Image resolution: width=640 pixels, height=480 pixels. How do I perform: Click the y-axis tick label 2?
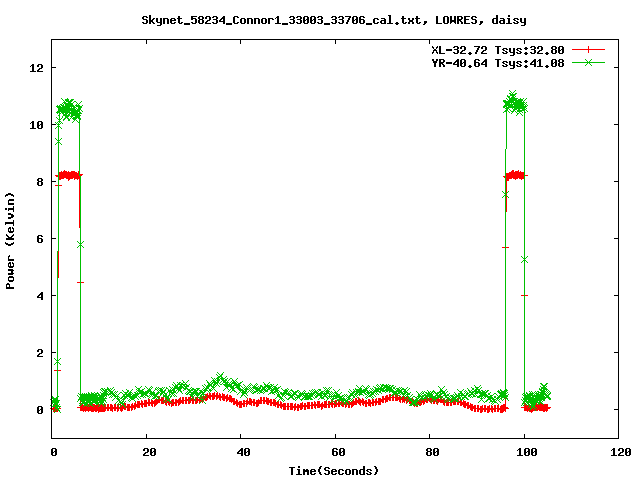(x=40, y=353)
